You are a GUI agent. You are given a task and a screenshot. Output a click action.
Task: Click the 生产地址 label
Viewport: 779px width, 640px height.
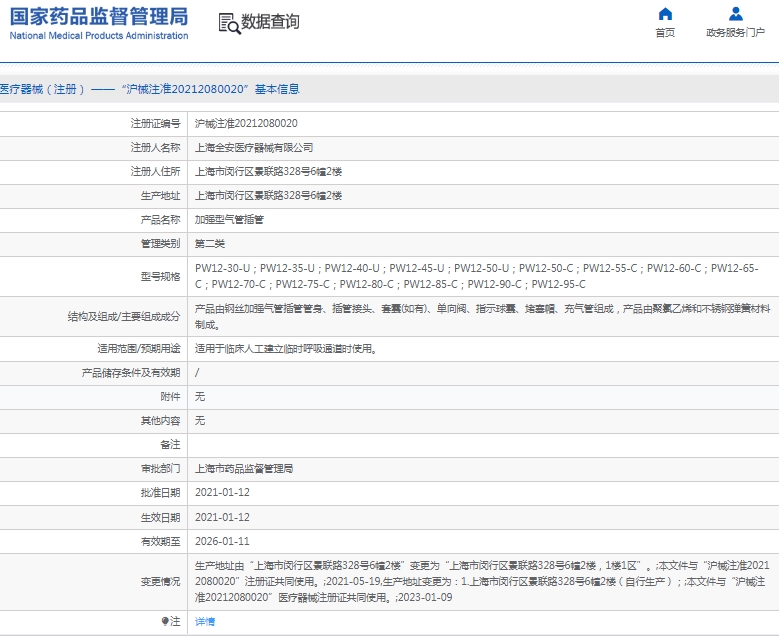coord(160,195)
